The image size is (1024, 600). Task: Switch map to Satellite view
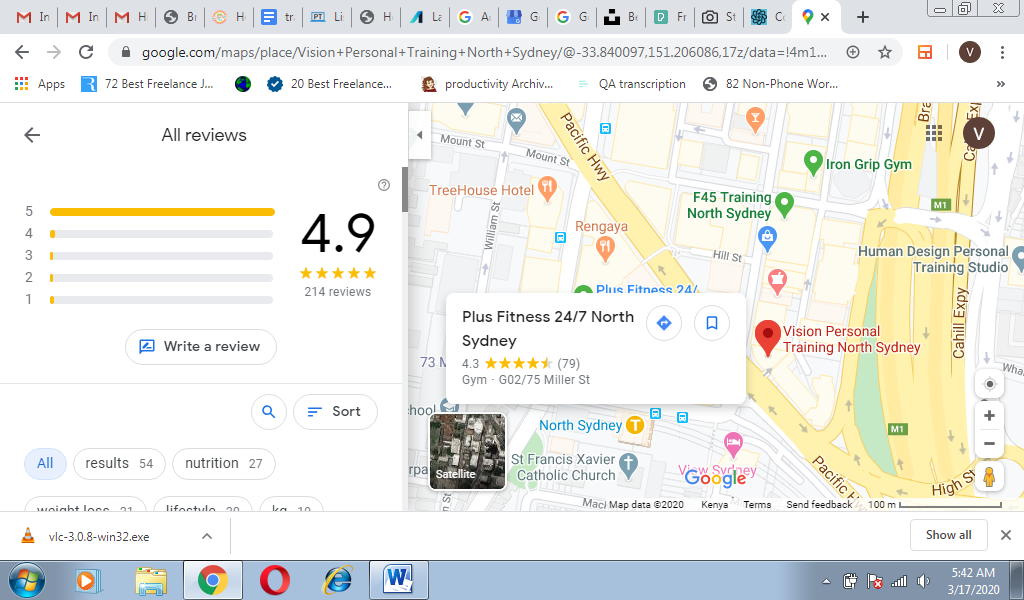pyautogui.click(x=467, y=451)
